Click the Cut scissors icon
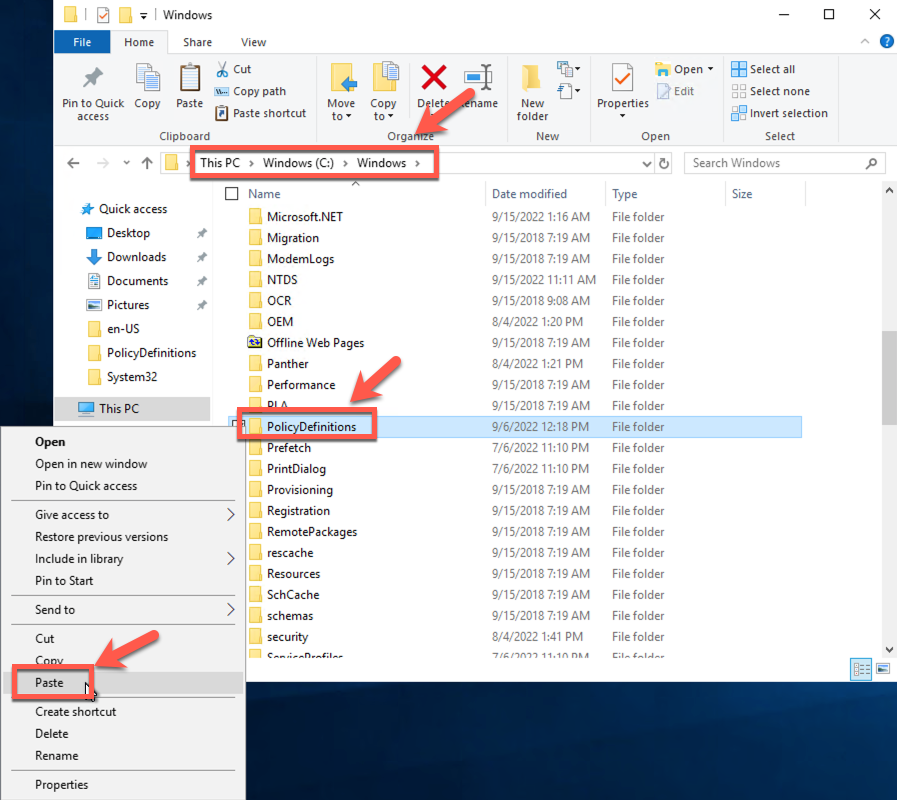The image size is (897, 800). pos(222,69)
